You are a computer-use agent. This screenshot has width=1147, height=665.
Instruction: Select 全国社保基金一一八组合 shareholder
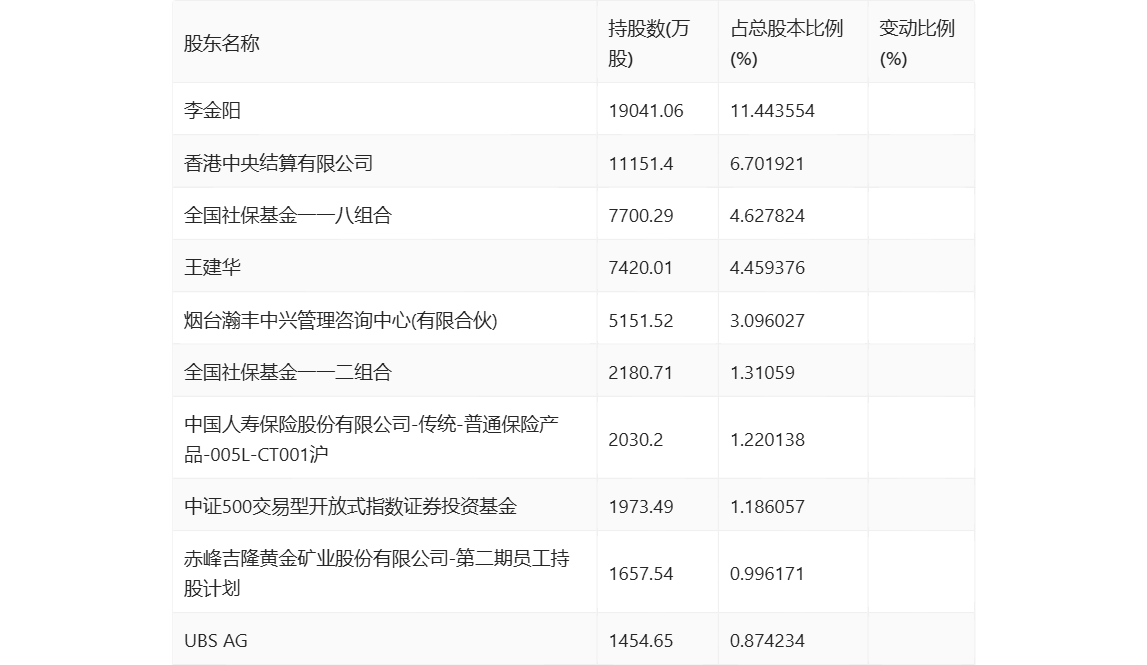click(x=288, y=215)
